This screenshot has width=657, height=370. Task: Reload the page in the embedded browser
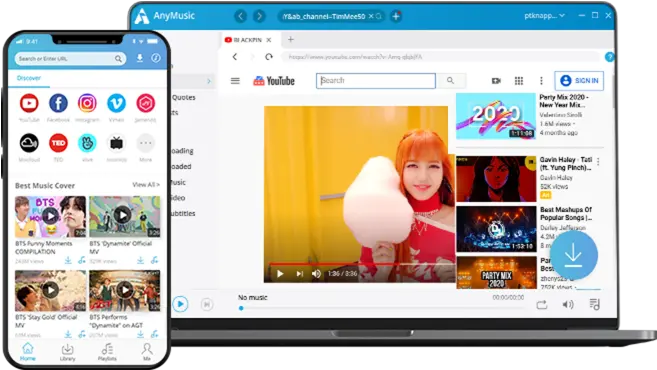[x=269, y=57]
